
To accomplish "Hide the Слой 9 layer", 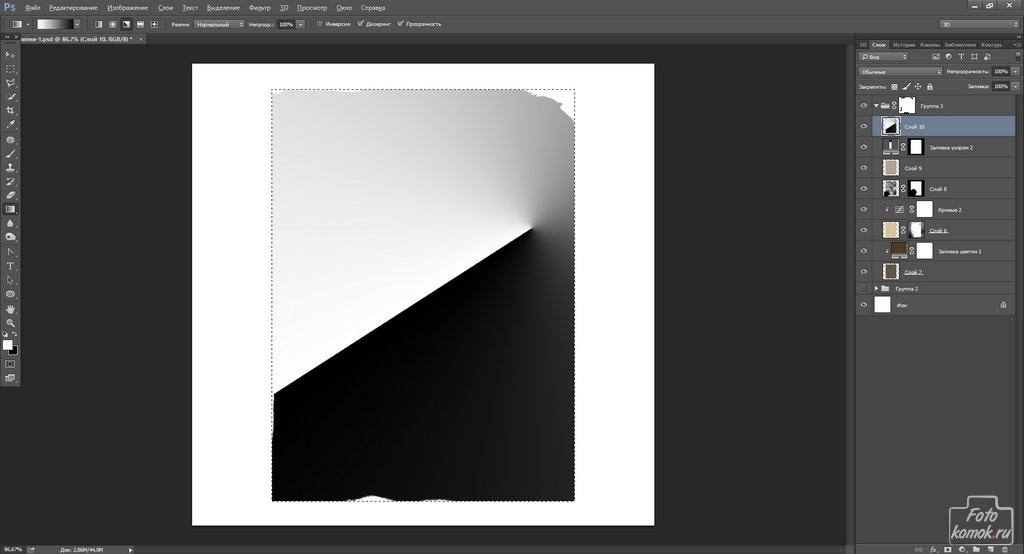I will [864, 168].
